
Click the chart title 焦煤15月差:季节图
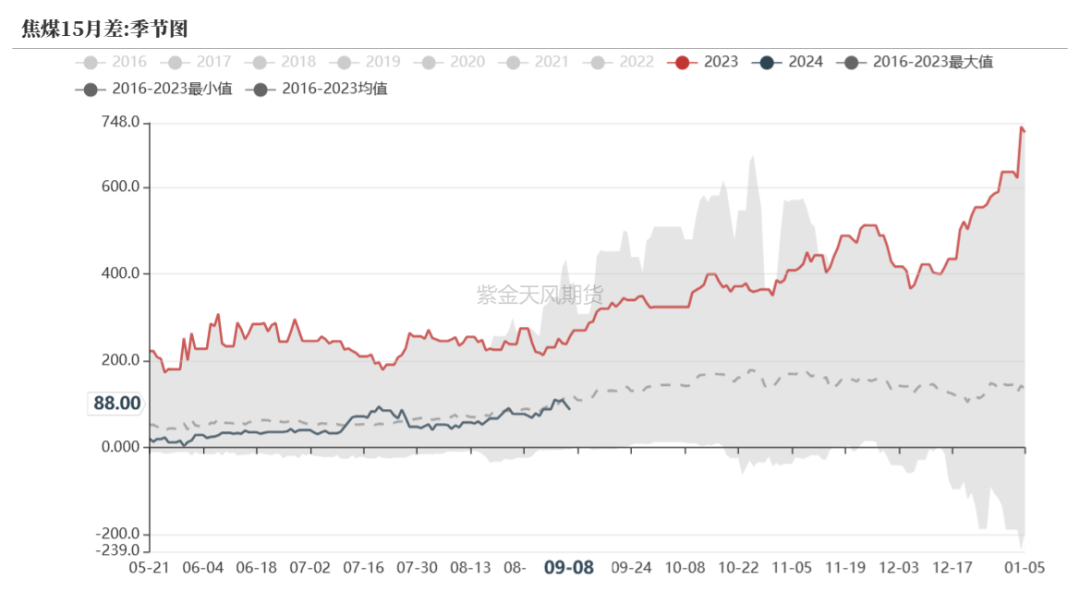pyautogui.click(x=105, y=29)
